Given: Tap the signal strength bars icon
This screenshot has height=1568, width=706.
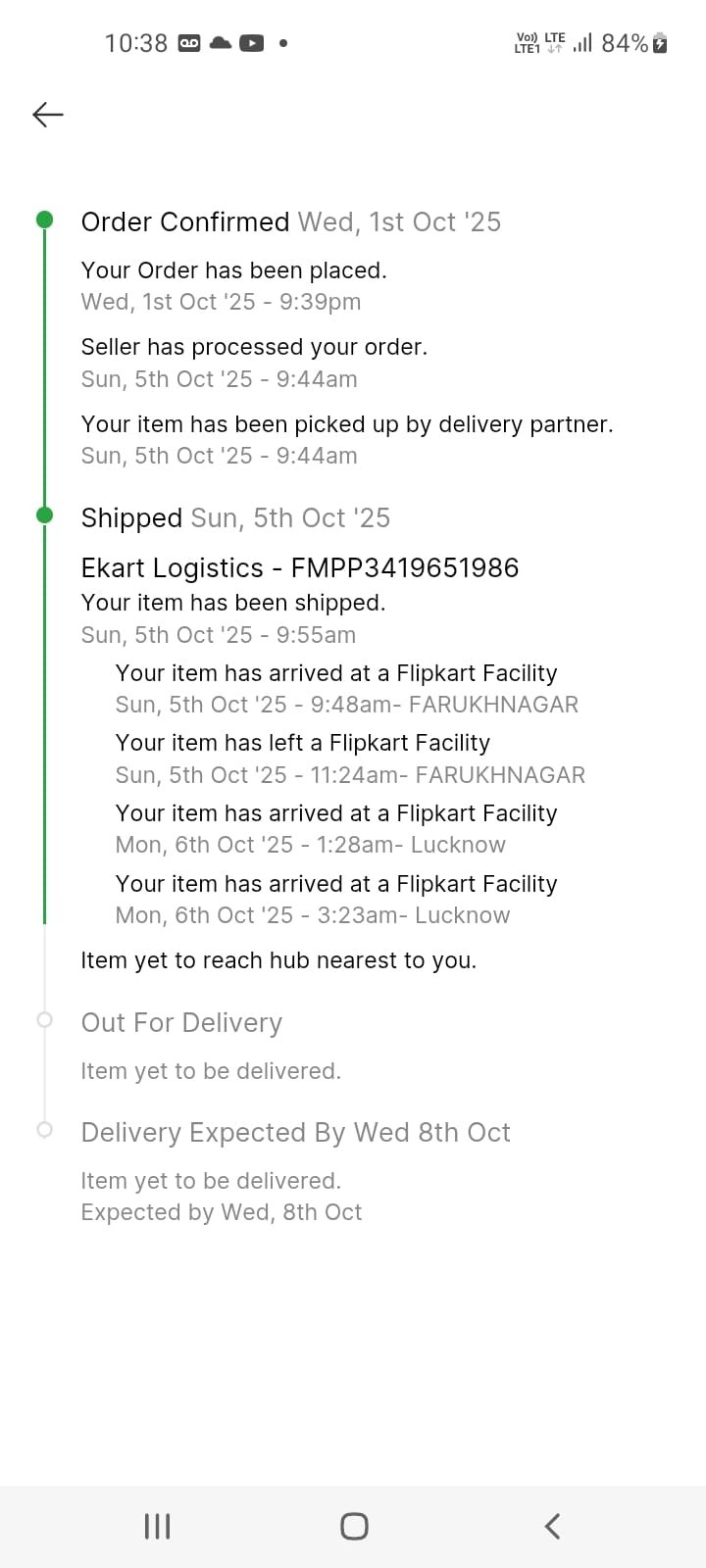Looking at the screenshot, I should (582, 43).
